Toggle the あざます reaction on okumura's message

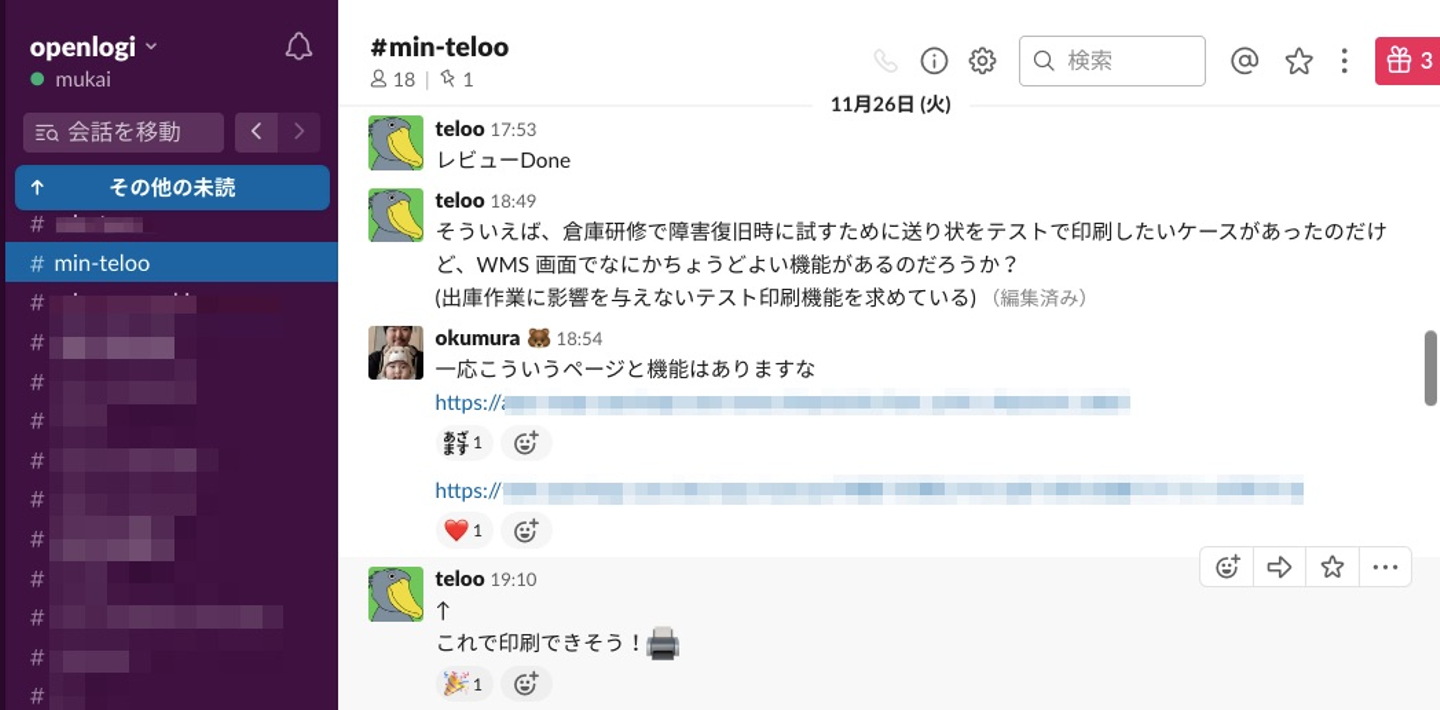[464, 442]
